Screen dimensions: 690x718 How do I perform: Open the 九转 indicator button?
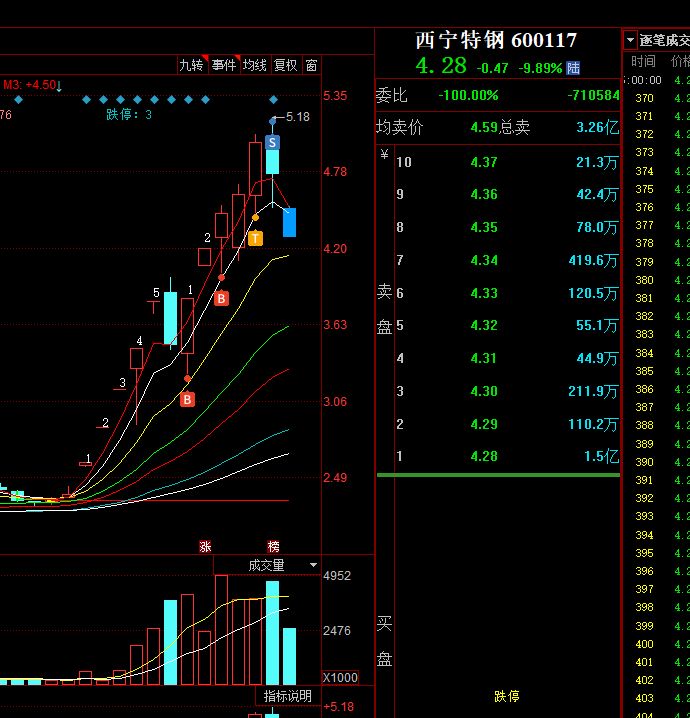click(192, 65)
